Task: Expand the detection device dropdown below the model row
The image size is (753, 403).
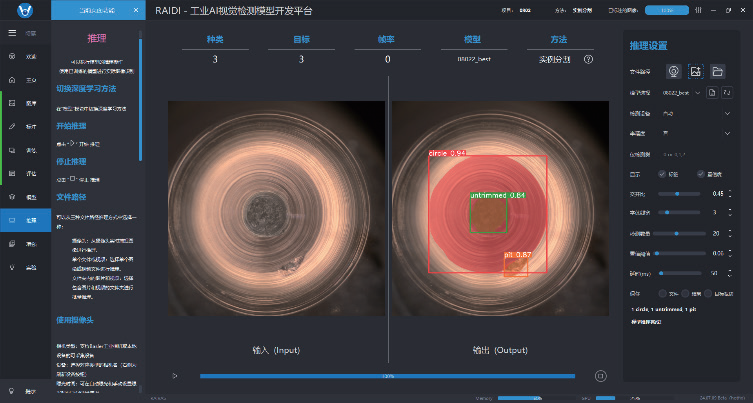Action: (x=696, y=113)
